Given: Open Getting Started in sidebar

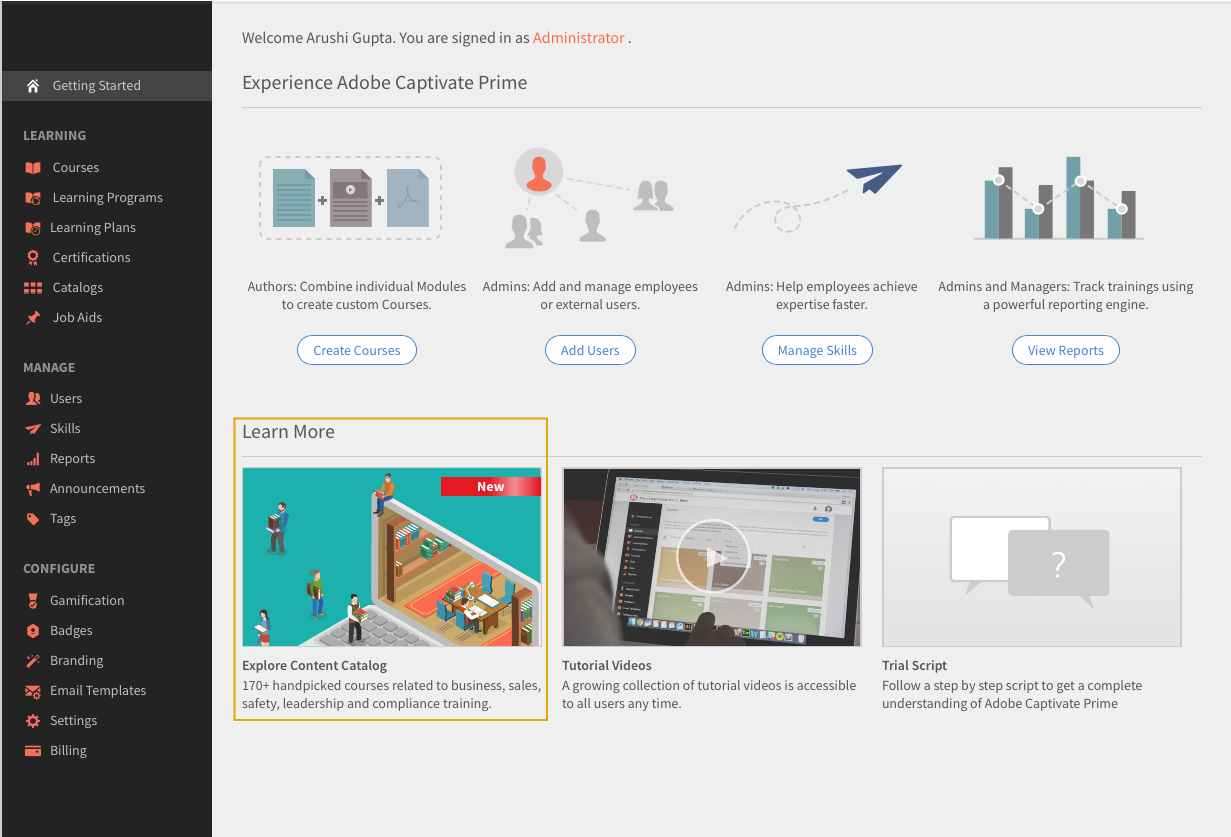Looking at the screenshot, I should click(106, 86).
